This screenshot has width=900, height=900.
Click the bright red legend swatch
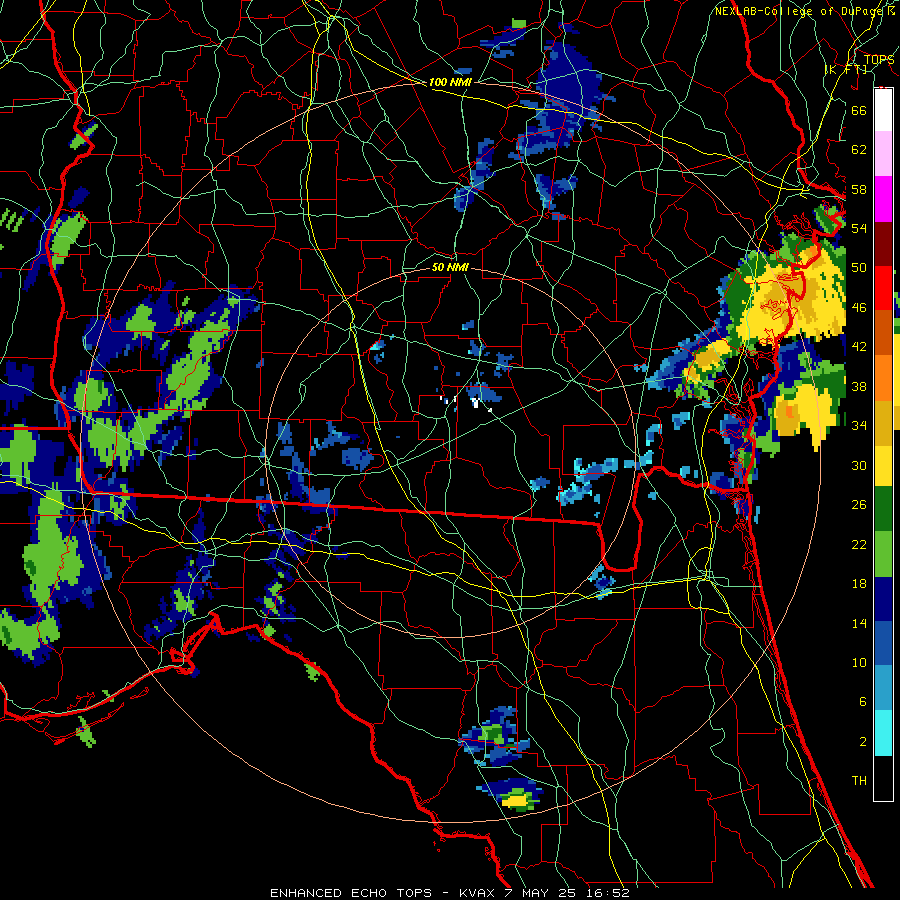(883, 288)
